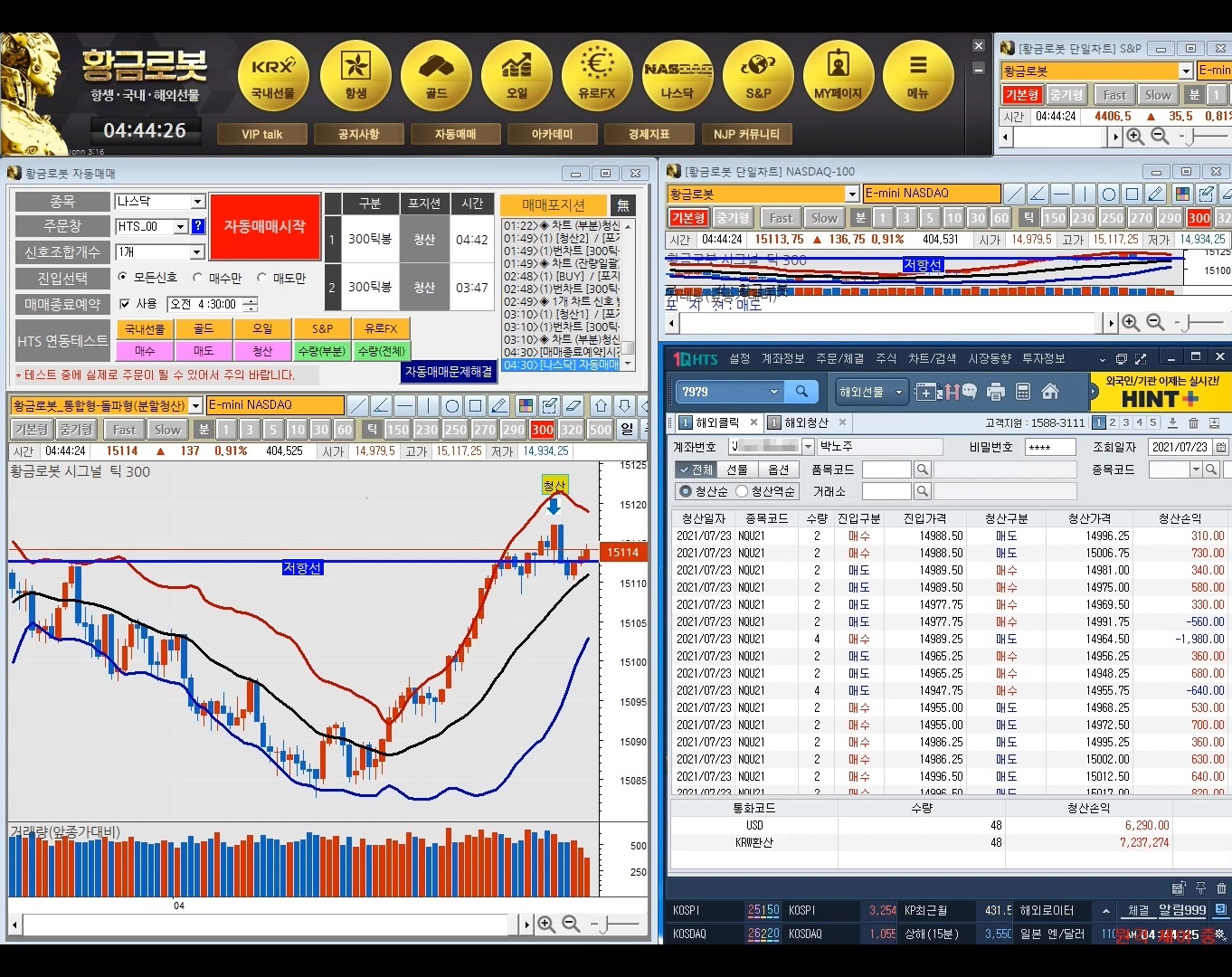Select 청산순 radio option
This screenshot has width=1232, height=977.
(686, 491)
